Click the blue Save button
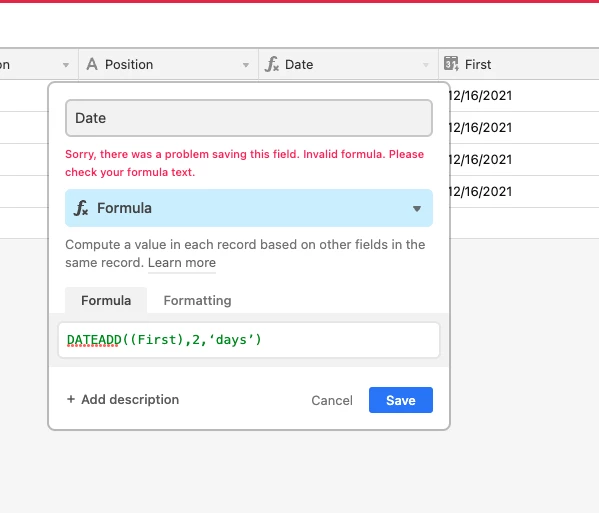This screenshot has width=599, height=513. (401, 400)
